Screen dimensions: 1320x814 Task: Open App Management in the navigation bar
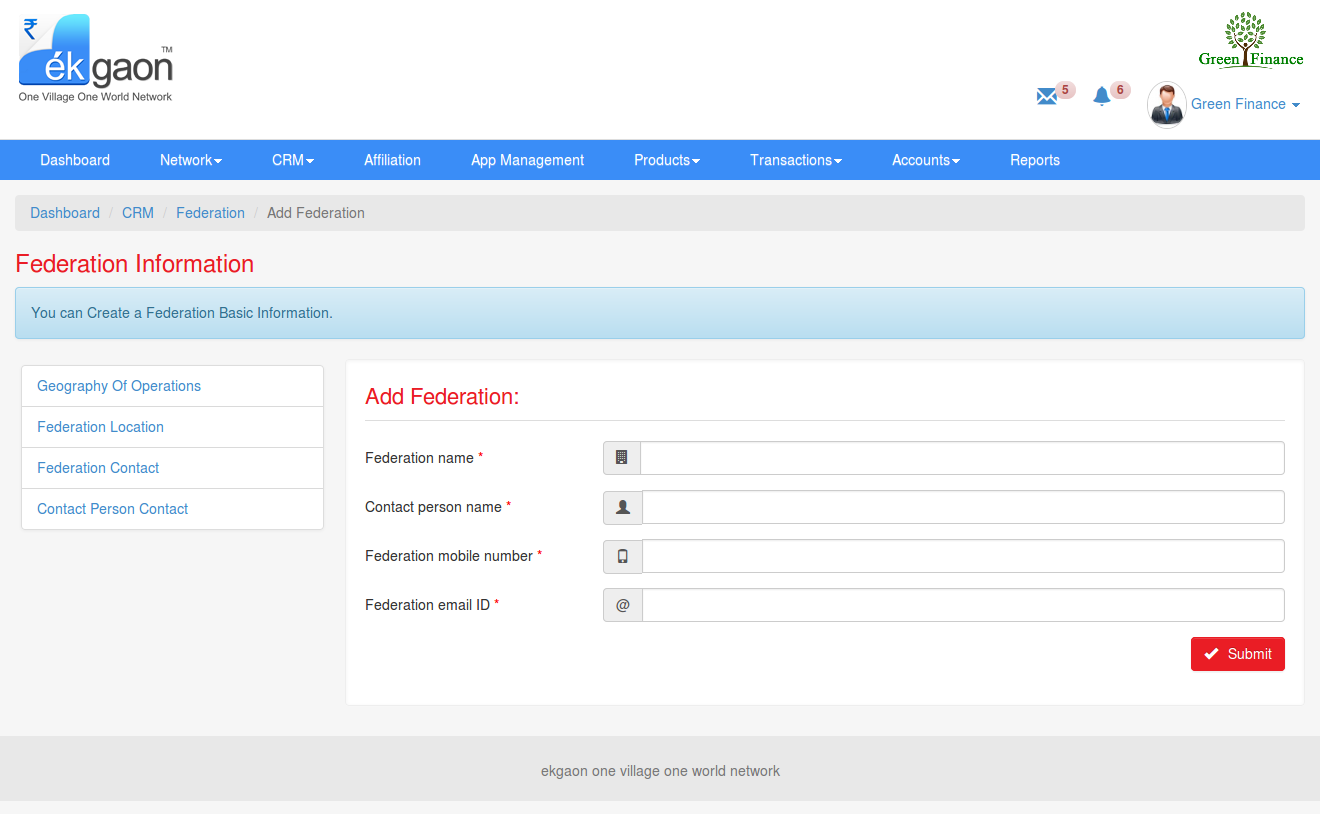click(528, 160)
